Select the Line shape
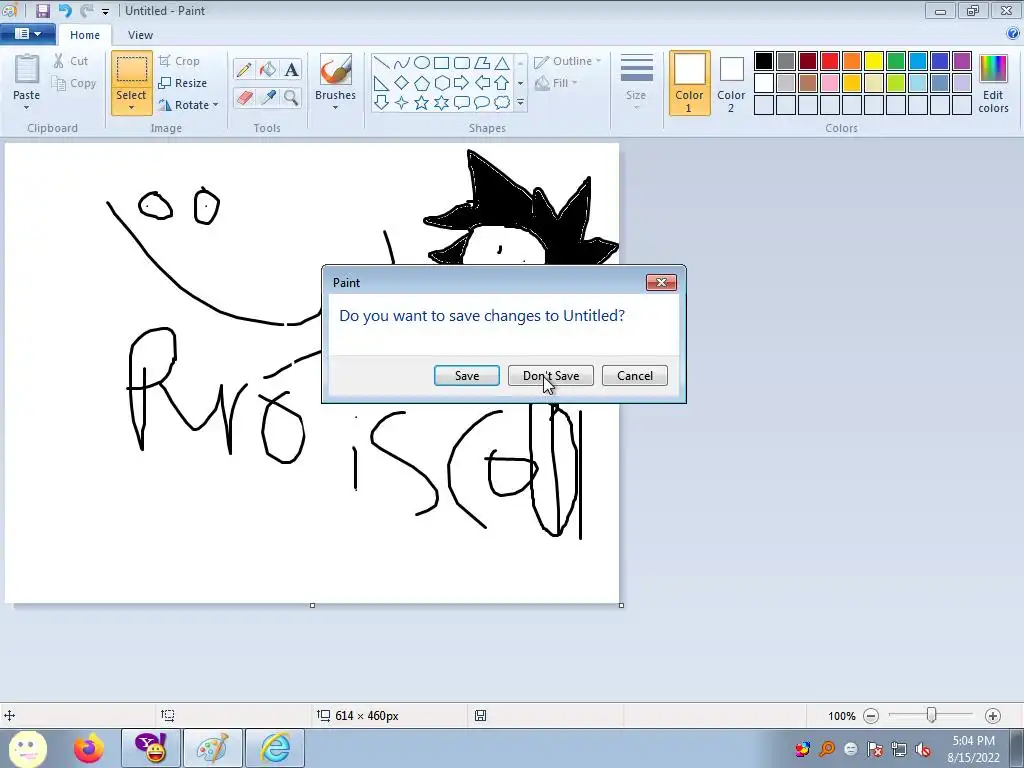 pos(381,63)
